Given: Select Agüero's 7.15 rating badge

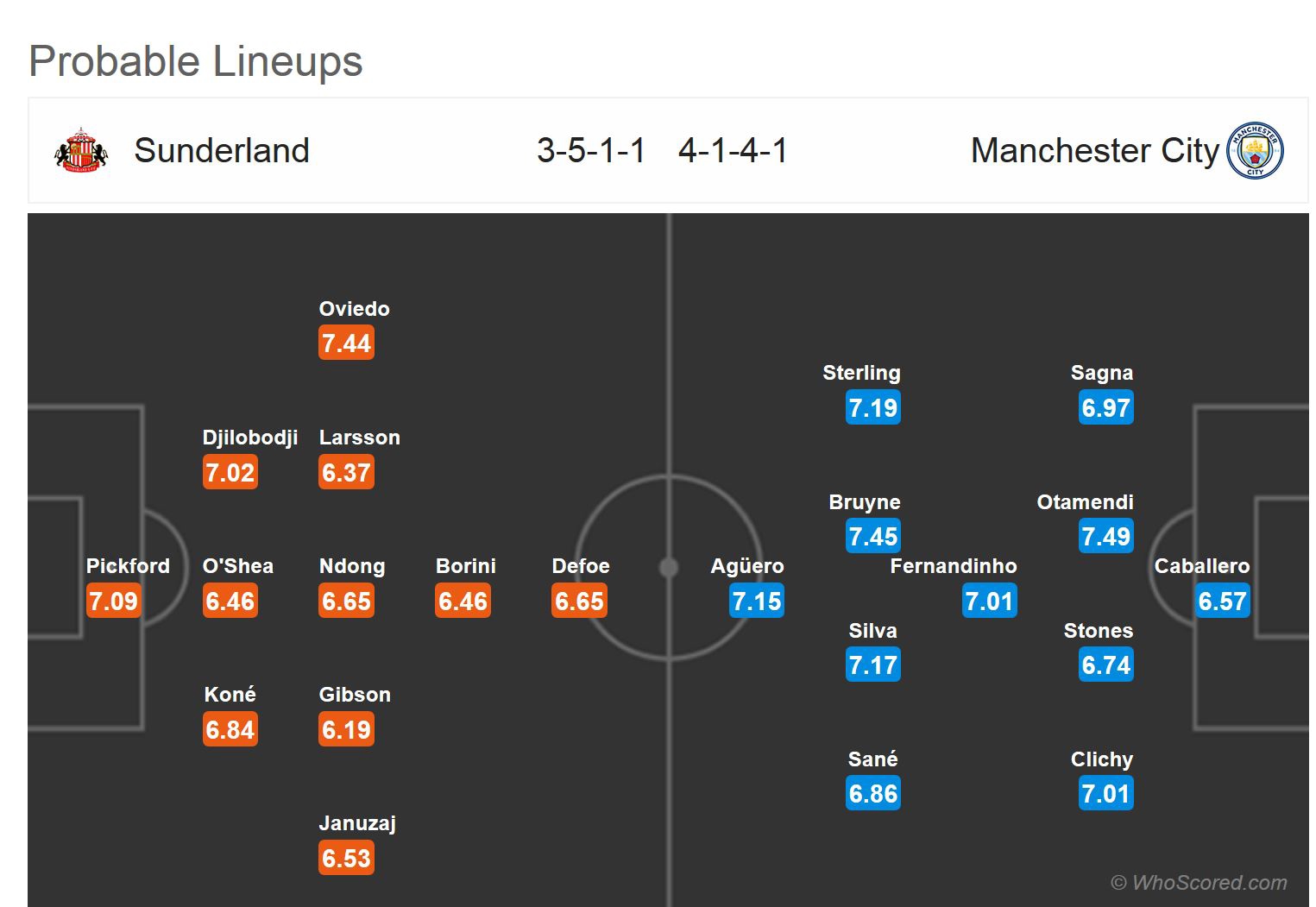Looking at the screenshot, I should [x=756, y=601].
